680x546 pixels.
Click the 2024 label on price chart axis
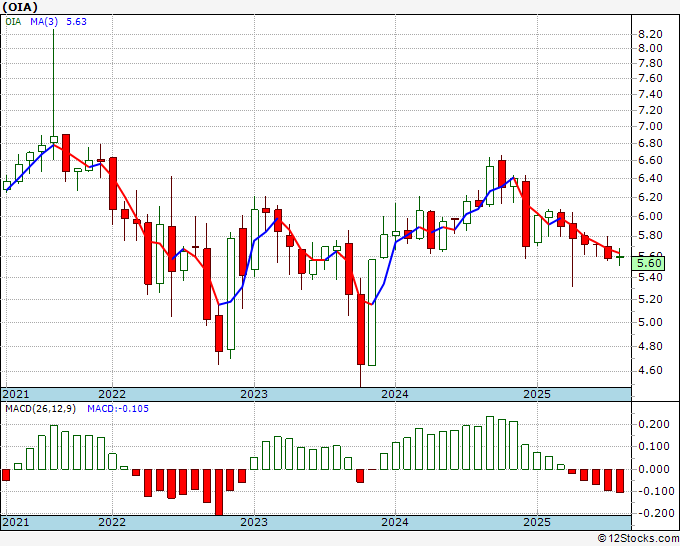pos(395,394)
